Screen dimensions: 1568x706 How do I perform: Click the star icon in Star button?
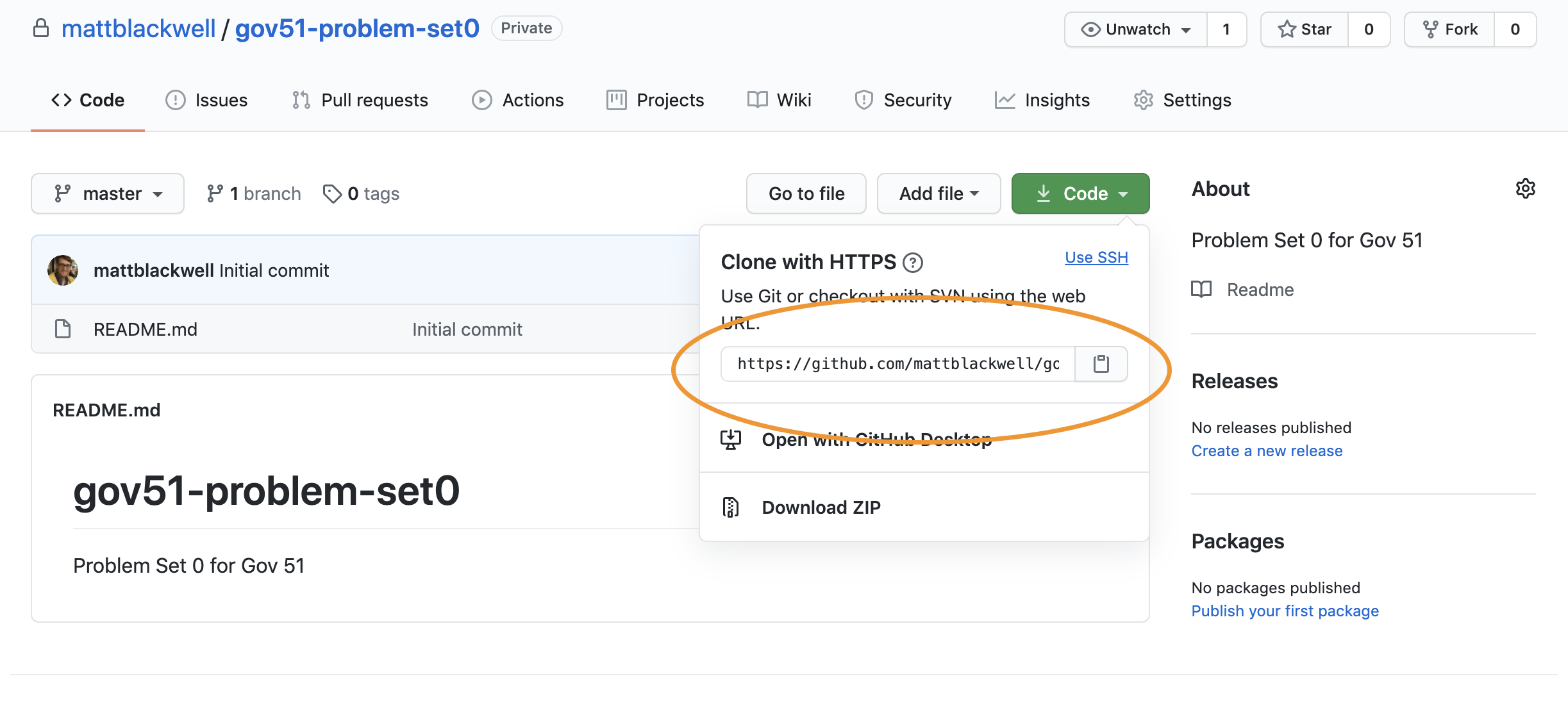tap(1287, 29)
